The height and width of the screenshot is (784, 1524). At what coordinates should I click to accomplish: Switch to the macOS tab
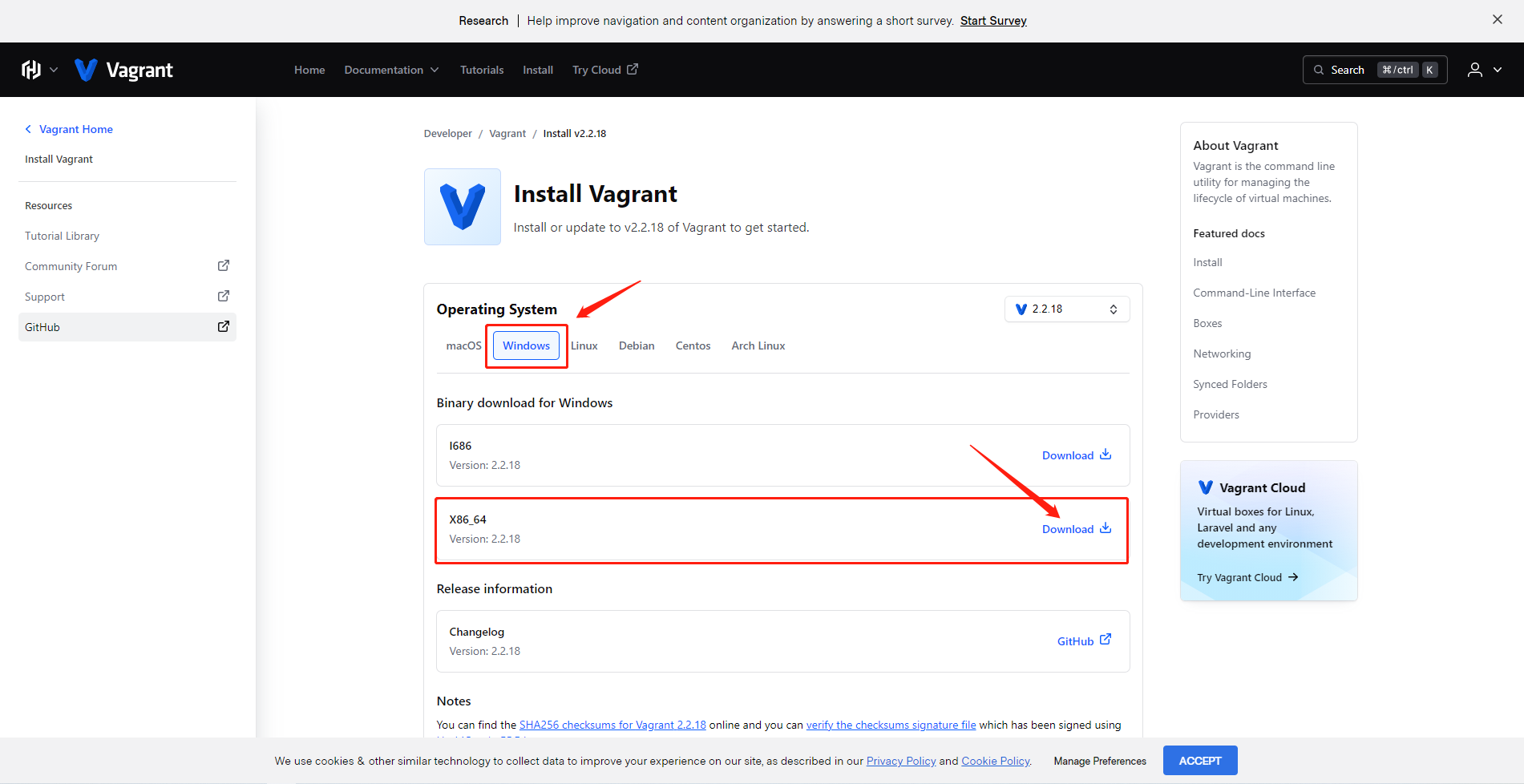(x=463, y=346)
